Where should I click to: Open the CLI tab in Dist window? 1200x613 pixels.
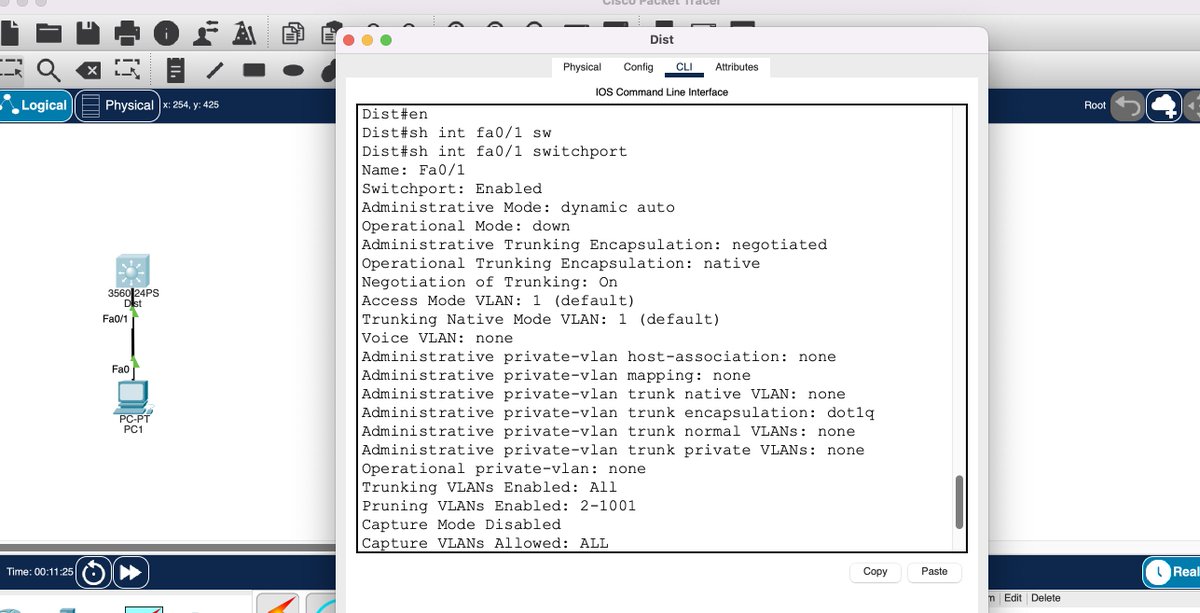[684, 67]
